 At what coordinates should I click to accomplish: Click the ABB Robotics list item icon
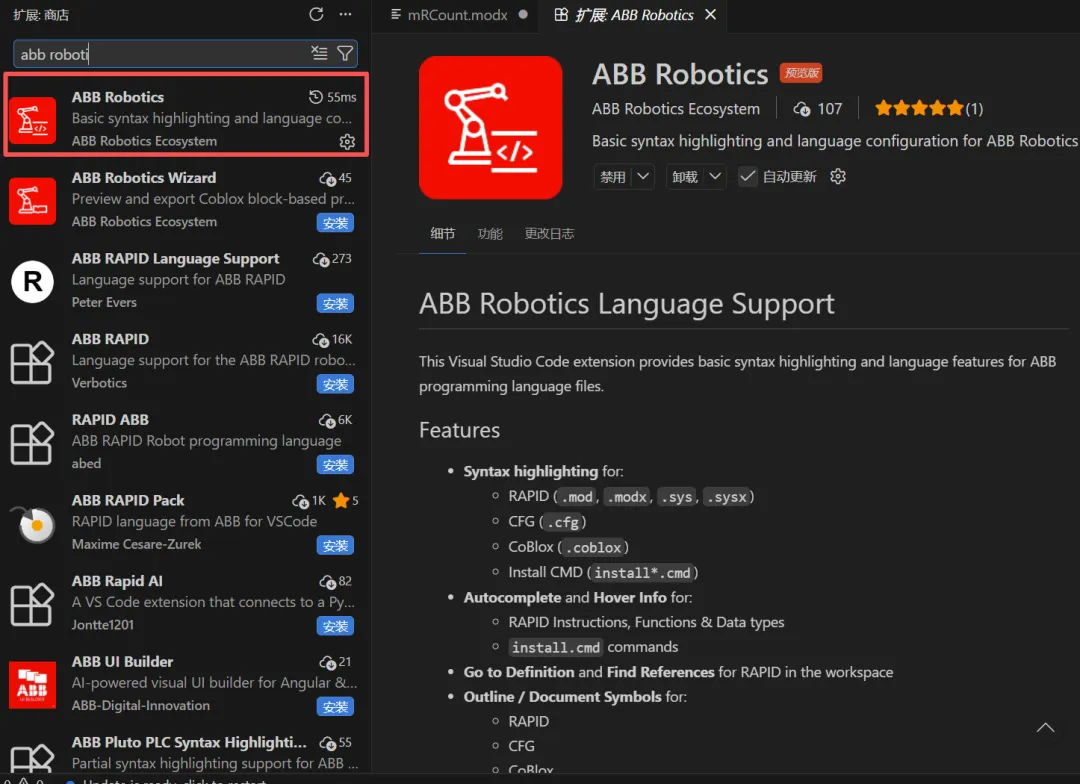coord(32,120)
